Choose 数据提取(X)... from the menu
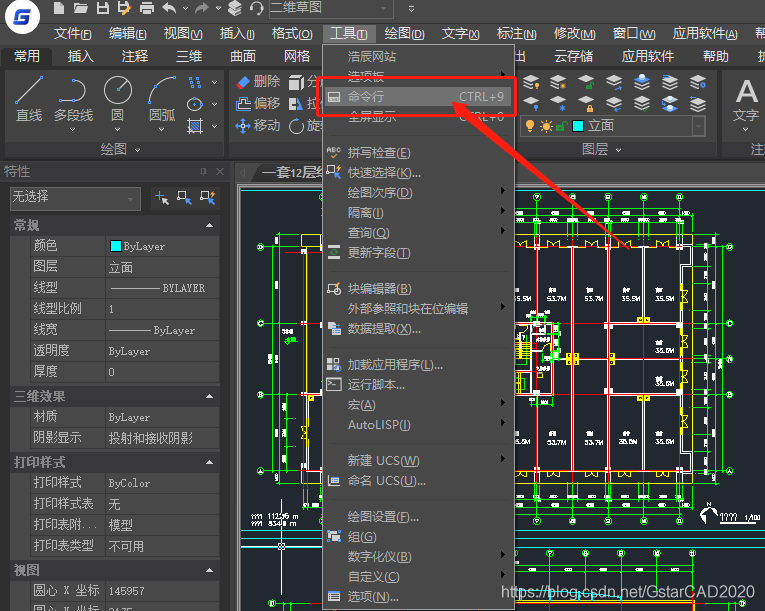Viewport: 765px width, 611px height. 418,329
